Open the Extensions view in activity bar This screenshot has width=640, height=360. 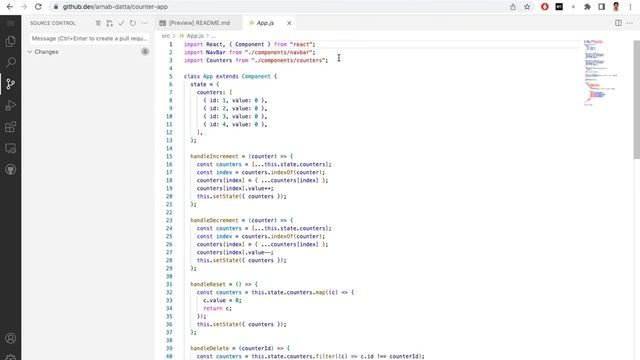[x=11, y=127]
